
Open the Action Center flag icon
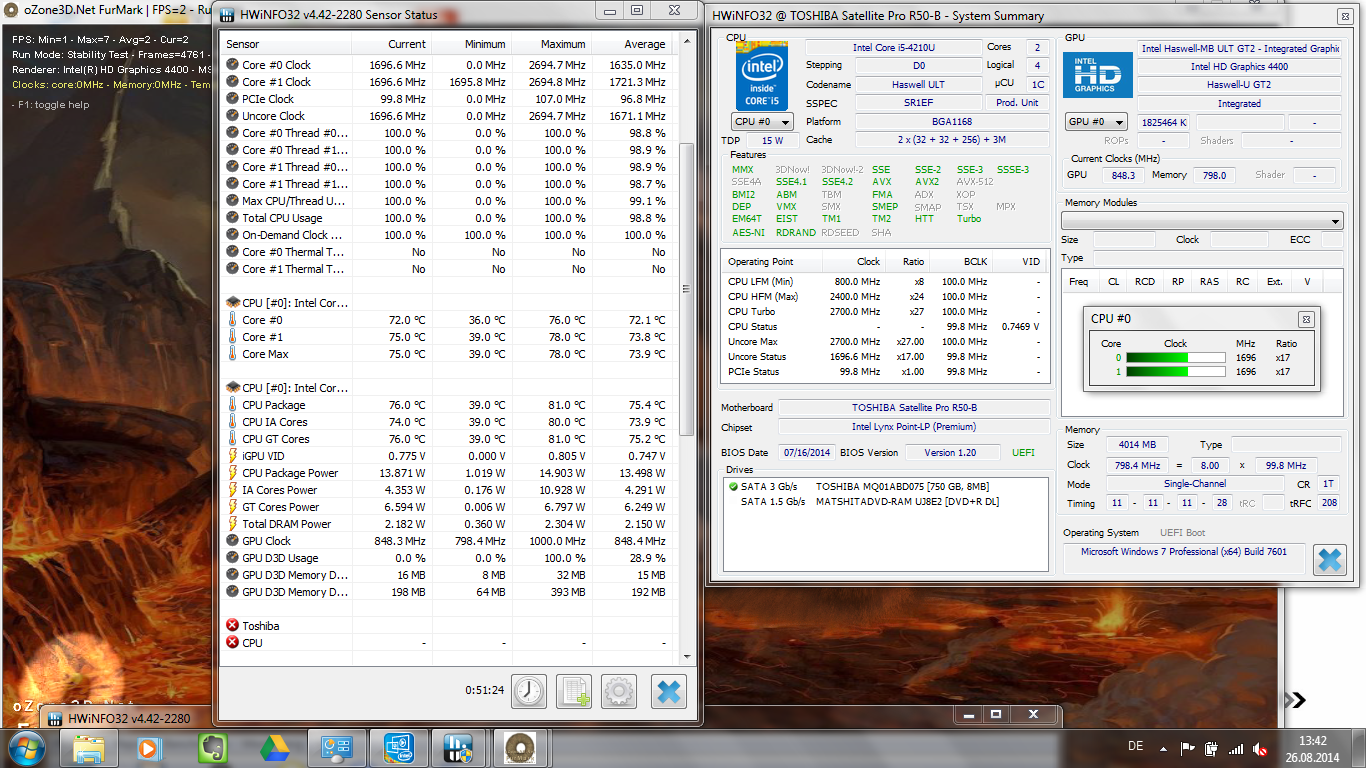pos(1188,748)
